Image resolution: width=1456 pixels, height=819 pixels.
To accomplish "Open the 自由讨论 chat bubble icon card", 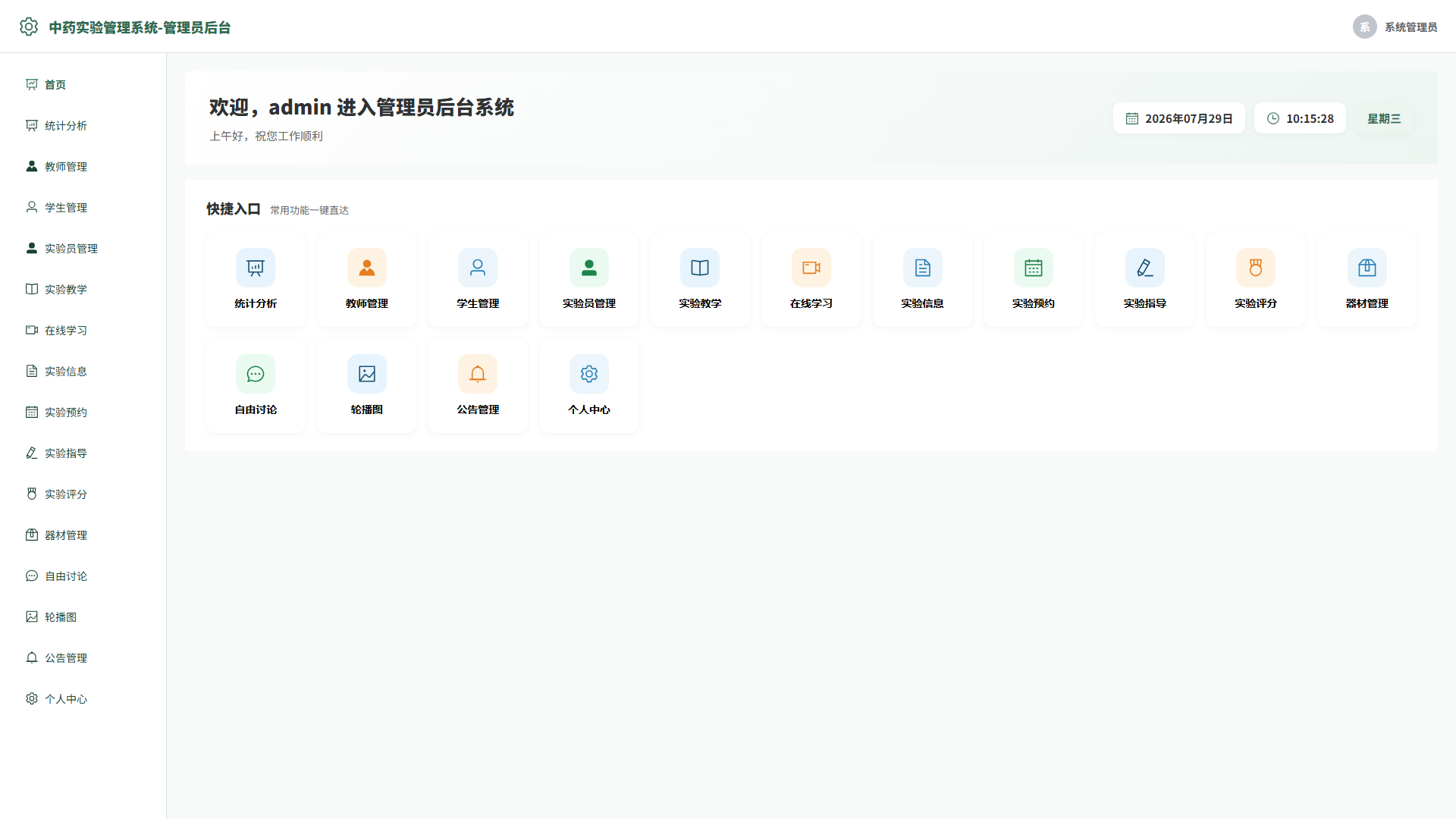I will (x=256, y=386).
